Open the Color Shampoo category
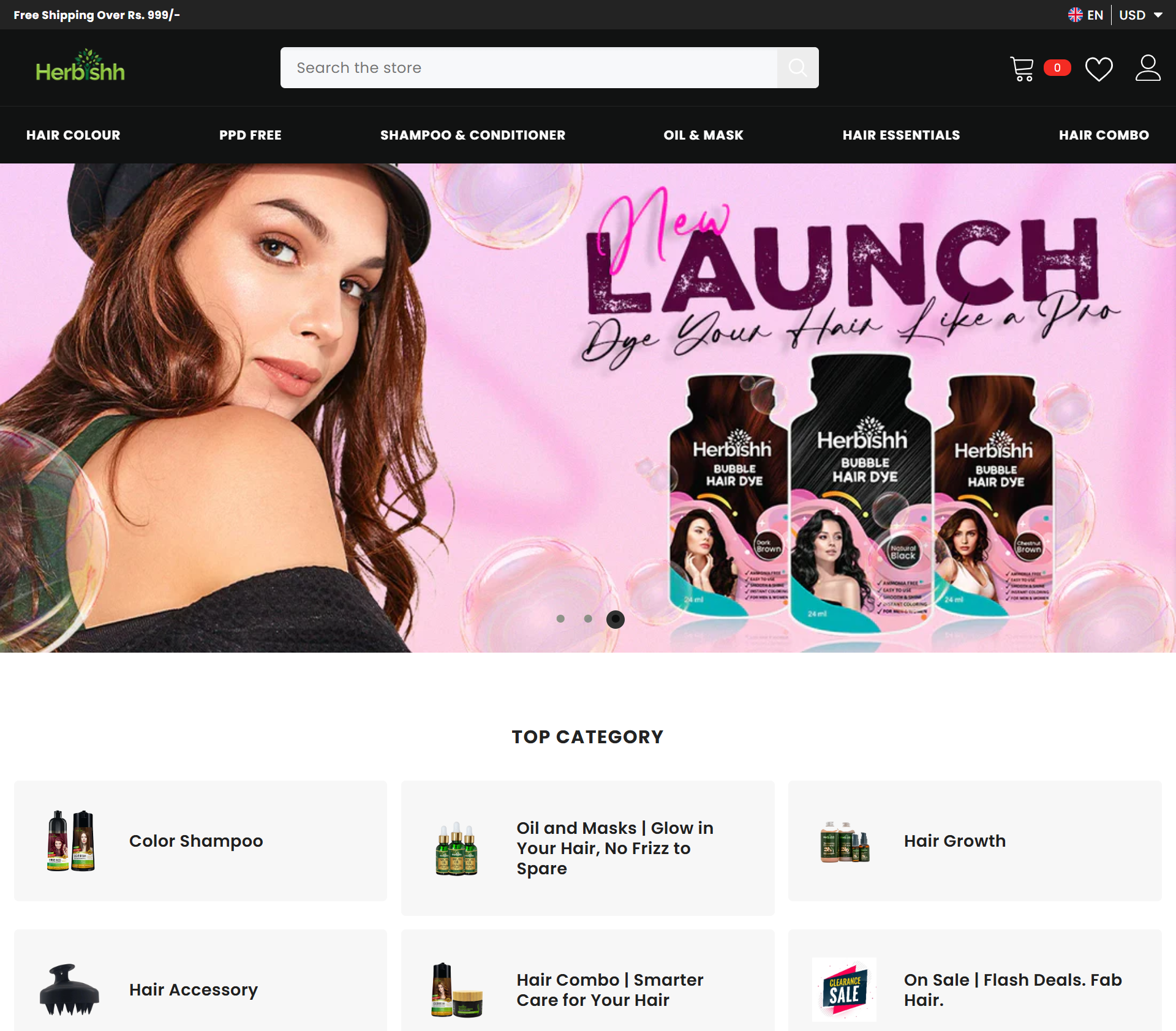The height and width of the screenshot is (1031, 1176). pyautogui.click(x=196, y=841)
